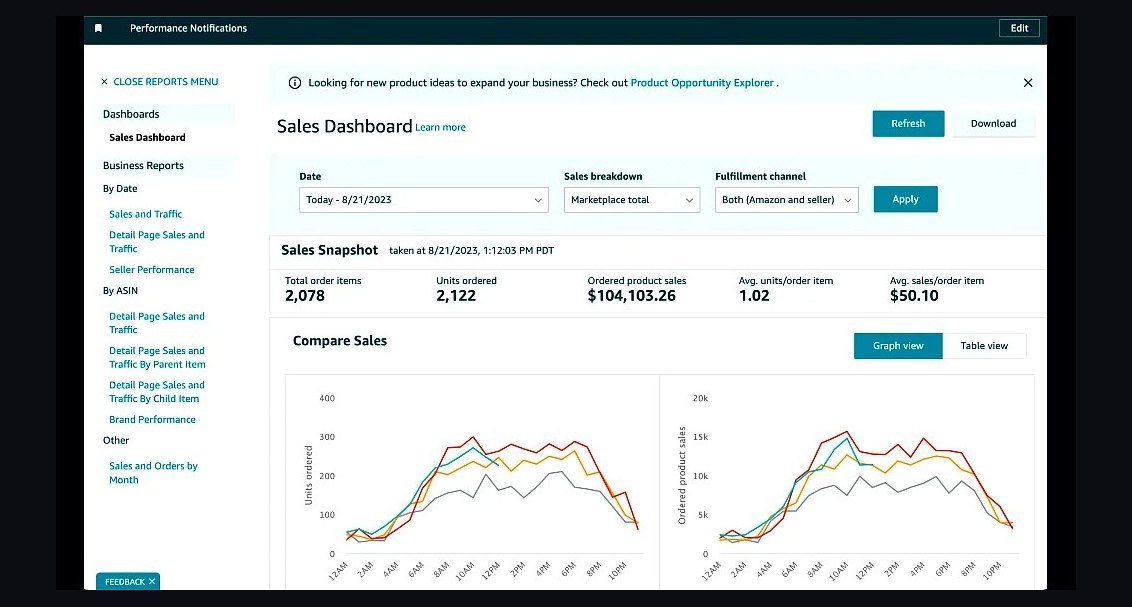Open Detail Page Sales and Traffic By Parent Item
The image size is (1132, 607).
coord(157,357)
